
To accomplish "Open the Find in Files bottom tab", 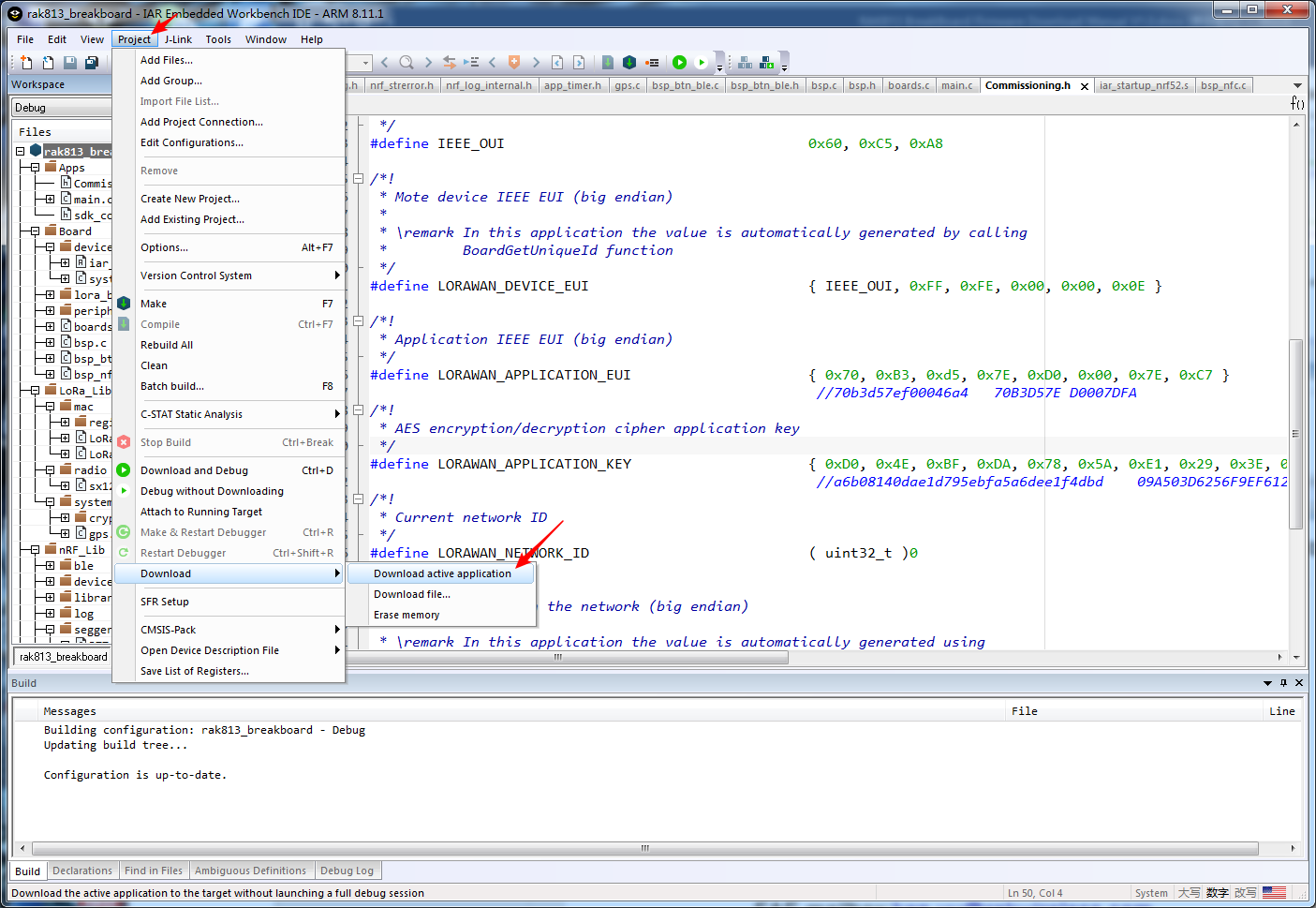I will (x=154, y=871).
